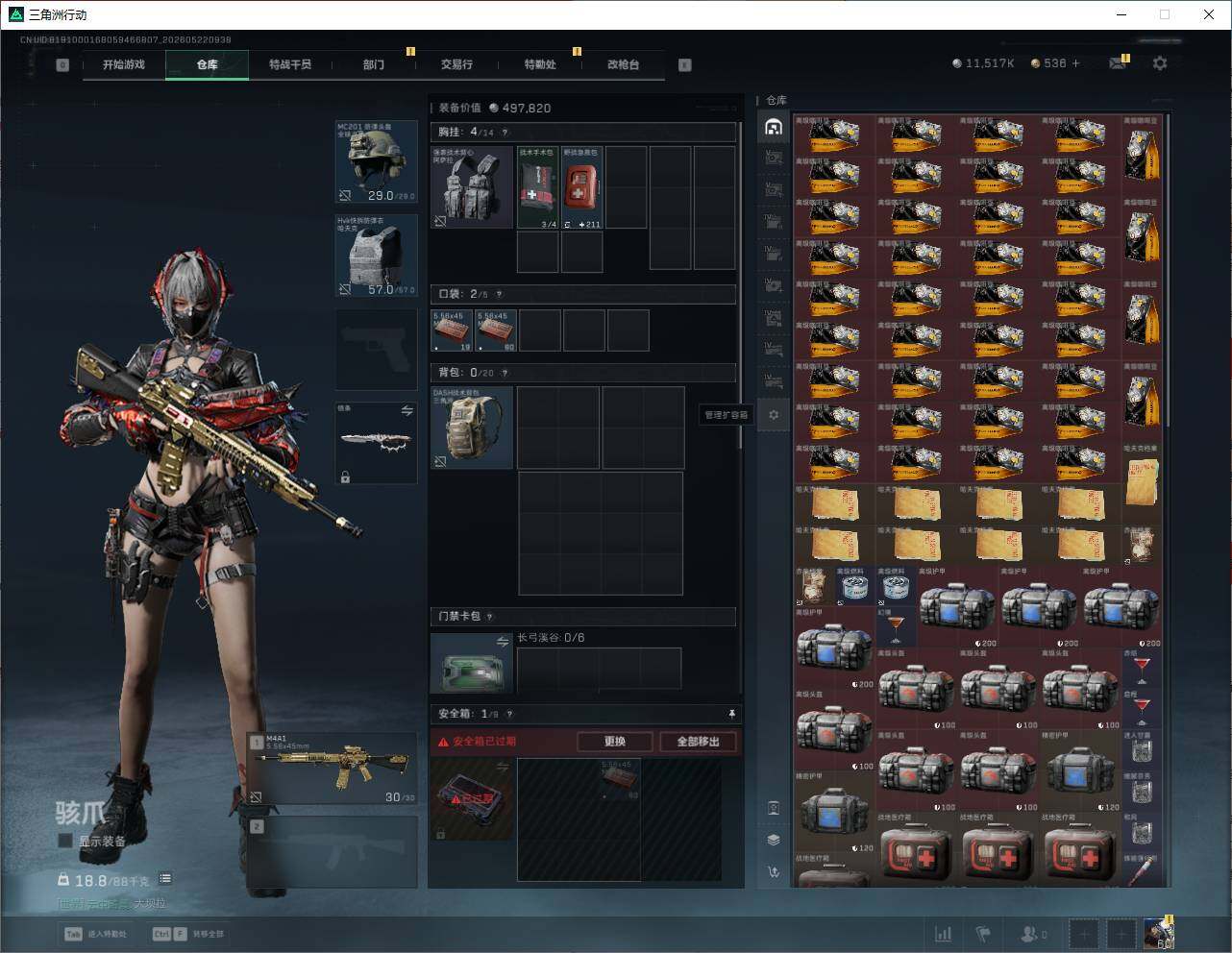Image resolution: width=1232 pixels, height=953 pixels.
Task: Click the flag icon in the bottom bar
Action: click(983, 934)
